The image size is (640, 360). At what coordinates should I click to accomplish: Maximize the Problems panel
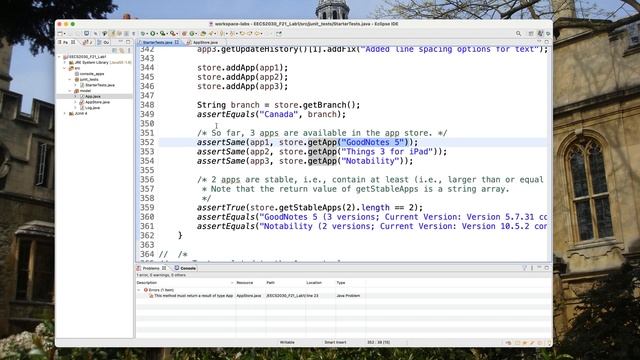tap(547, 268)
